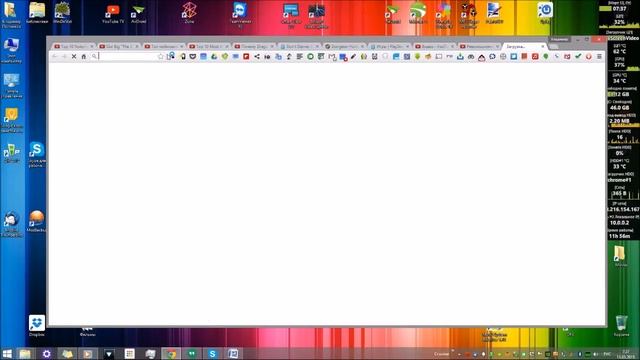Open the Skype desktop shortcut
The height and width of the screenshot is (360, 640).
click(36, 154)
